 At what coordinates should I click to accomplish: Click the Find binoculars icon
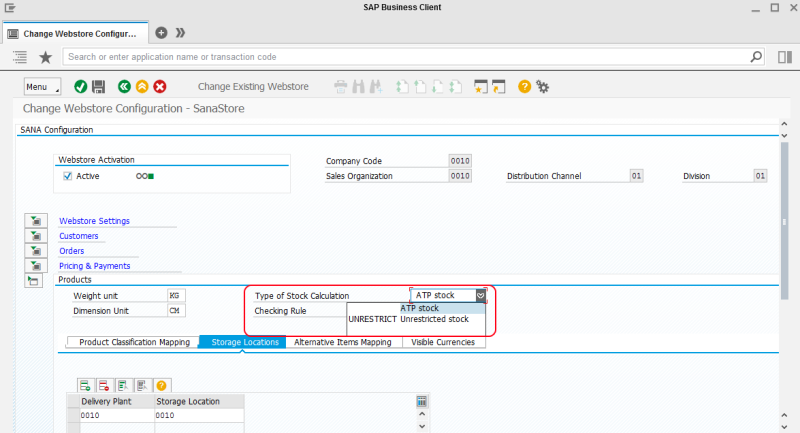tap(359, 87)
